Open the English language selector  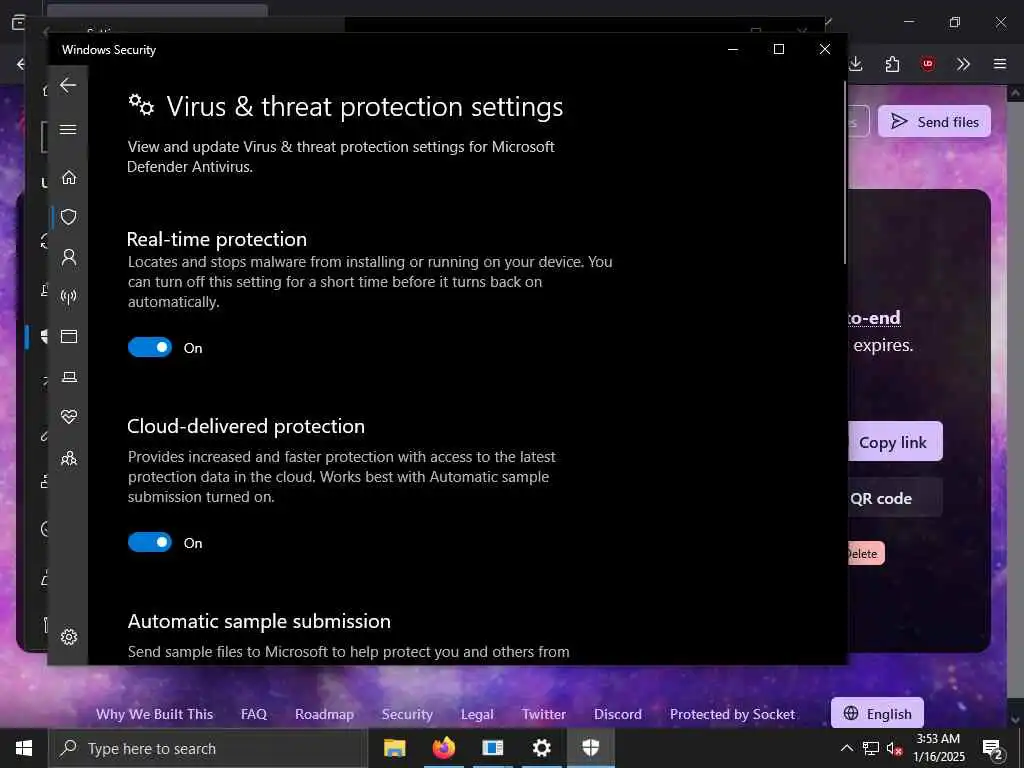pyautogui.click(x=876, y=713)
